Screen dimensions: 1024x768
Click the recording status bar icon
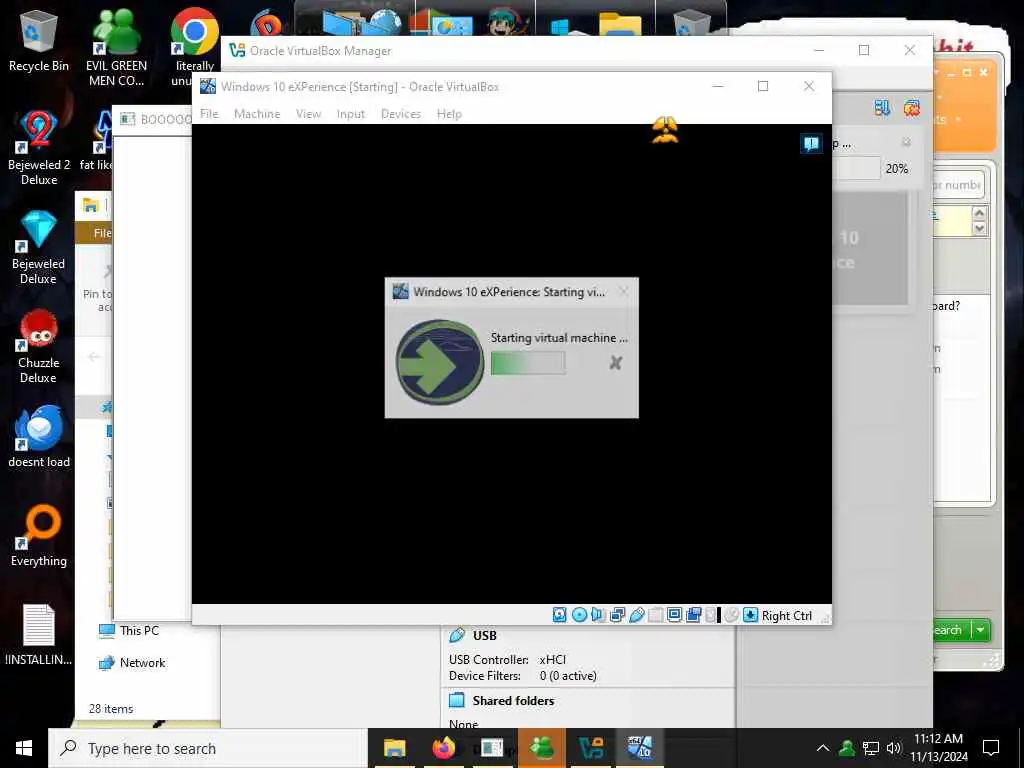pyautogui.click(x=694, y=615)
